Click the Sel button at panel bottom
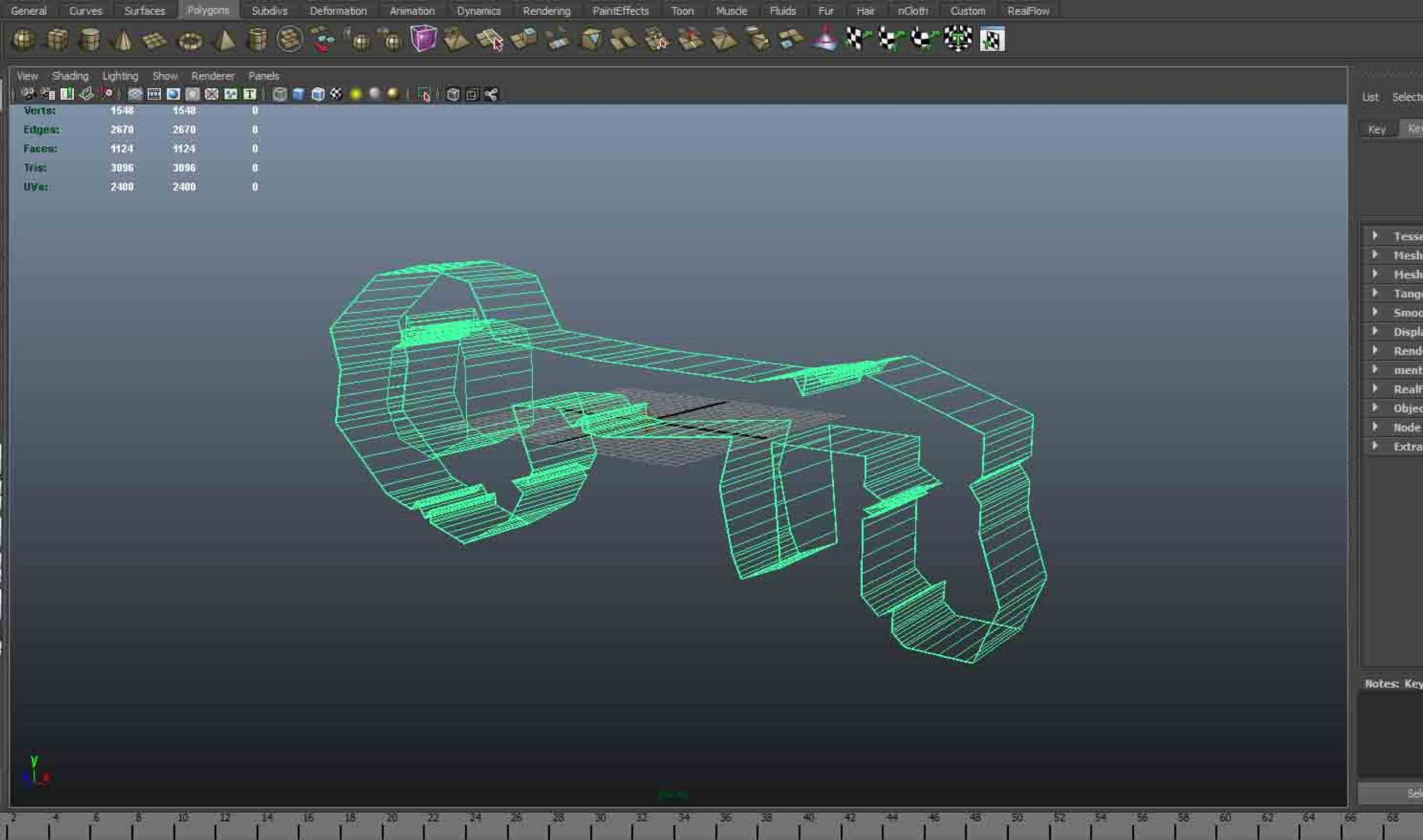The height and width of the screenshot is (840, 1423). pos(1391,793)
